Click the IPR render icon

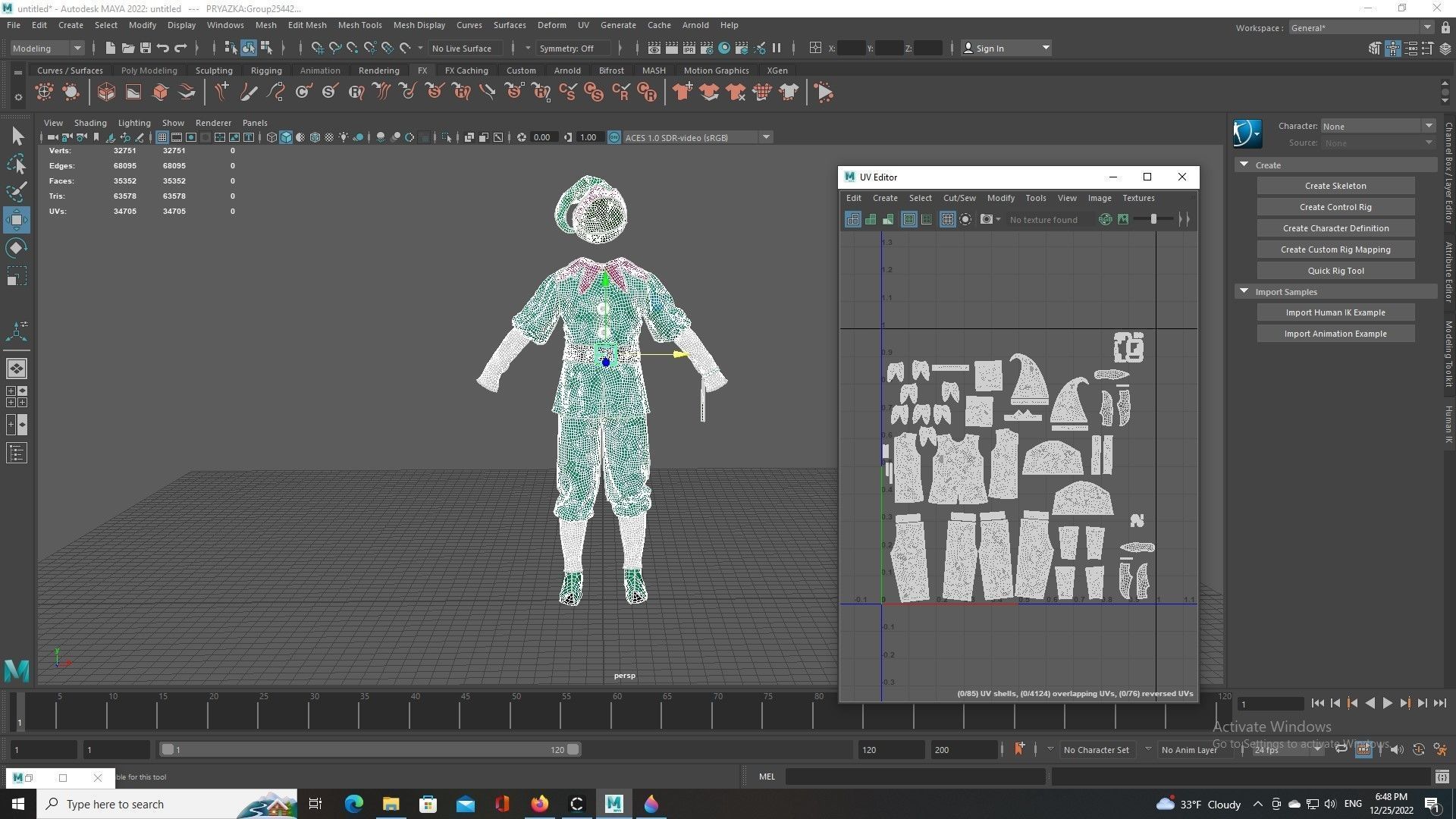pyautogui.click(x=689, y=48)
